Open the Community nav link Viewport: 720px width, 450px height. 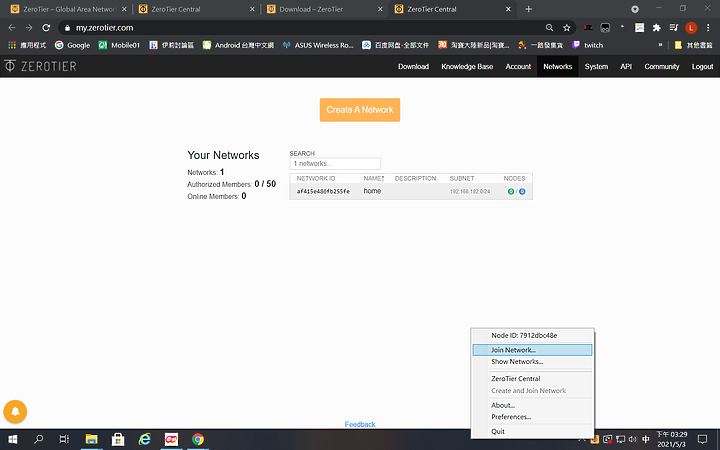point(662,67)
